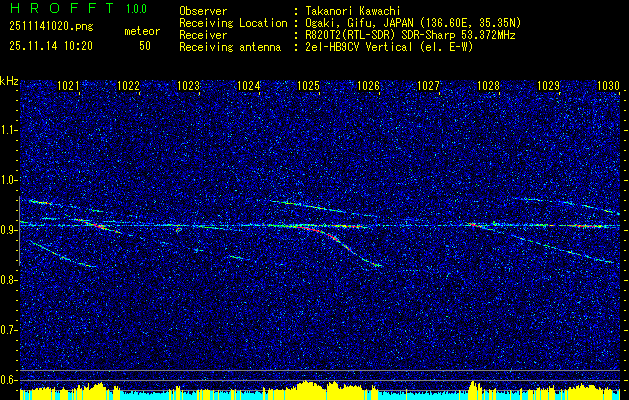Image resolution: width=629 pixels, height=400 pixels.
Task: Click the 0.7 frequency axis label
Action: pyautogui.click(x=8, y=330)
